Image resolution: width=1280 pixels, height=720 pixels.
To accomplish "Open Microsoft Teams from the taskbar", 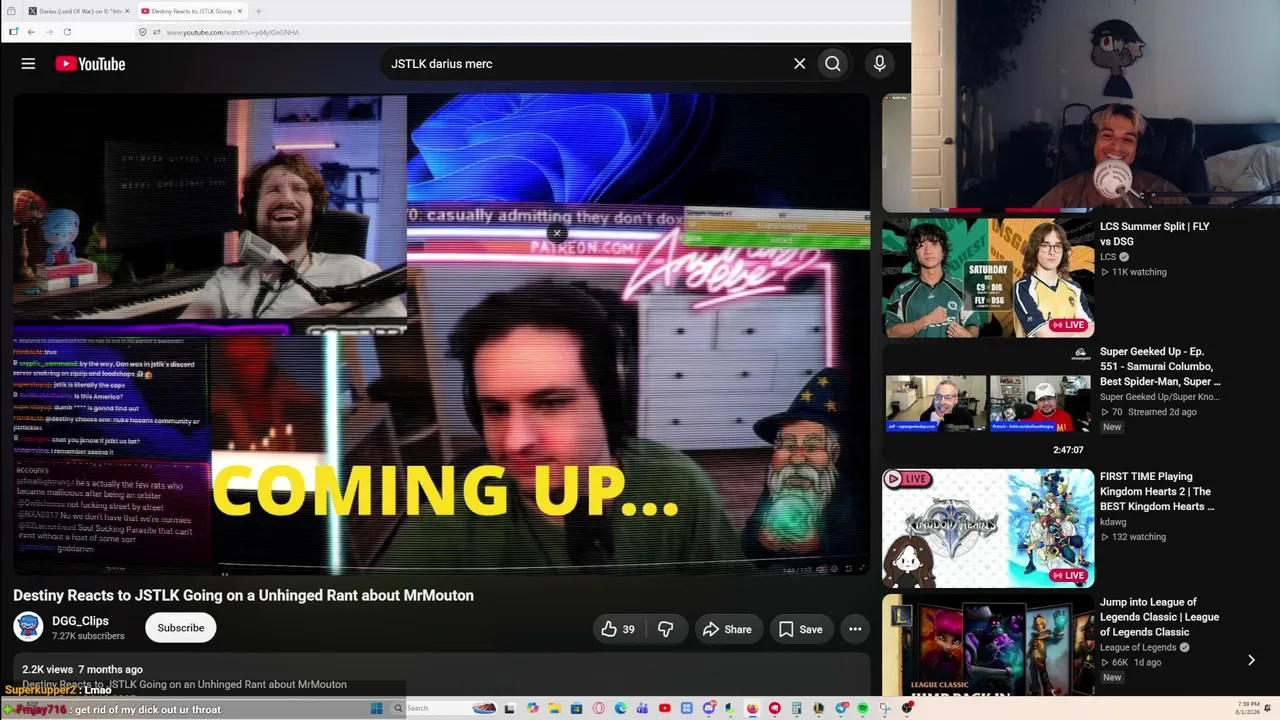I will point(642,708).
